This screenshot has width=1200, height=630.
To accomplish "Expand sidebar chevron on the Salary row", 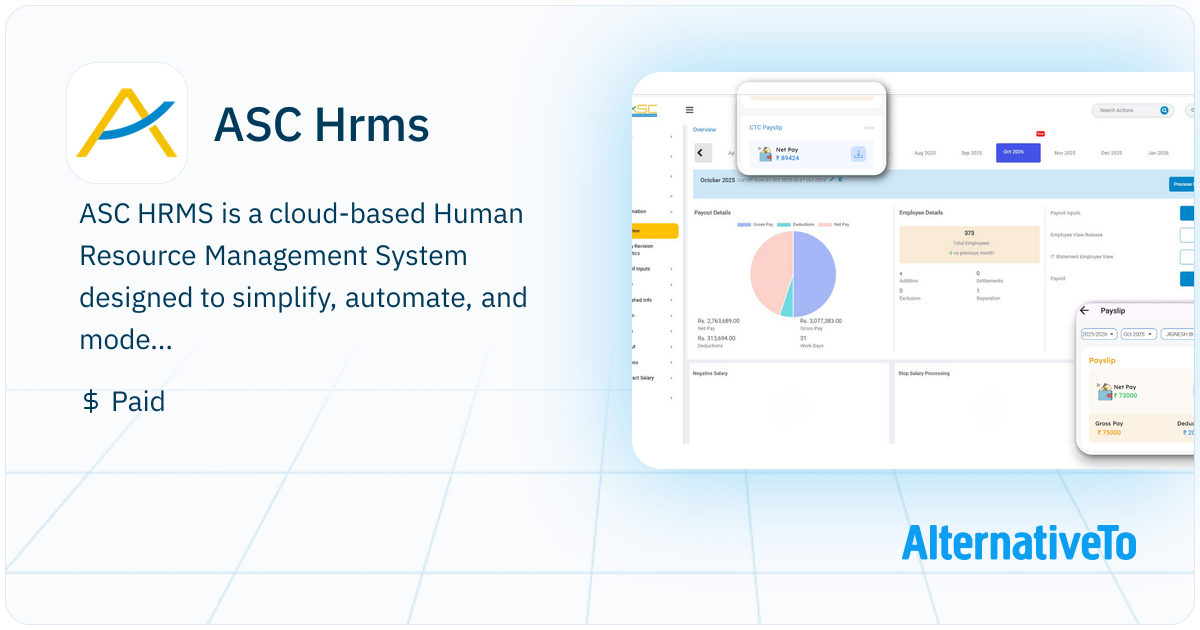I will point(671,377).
